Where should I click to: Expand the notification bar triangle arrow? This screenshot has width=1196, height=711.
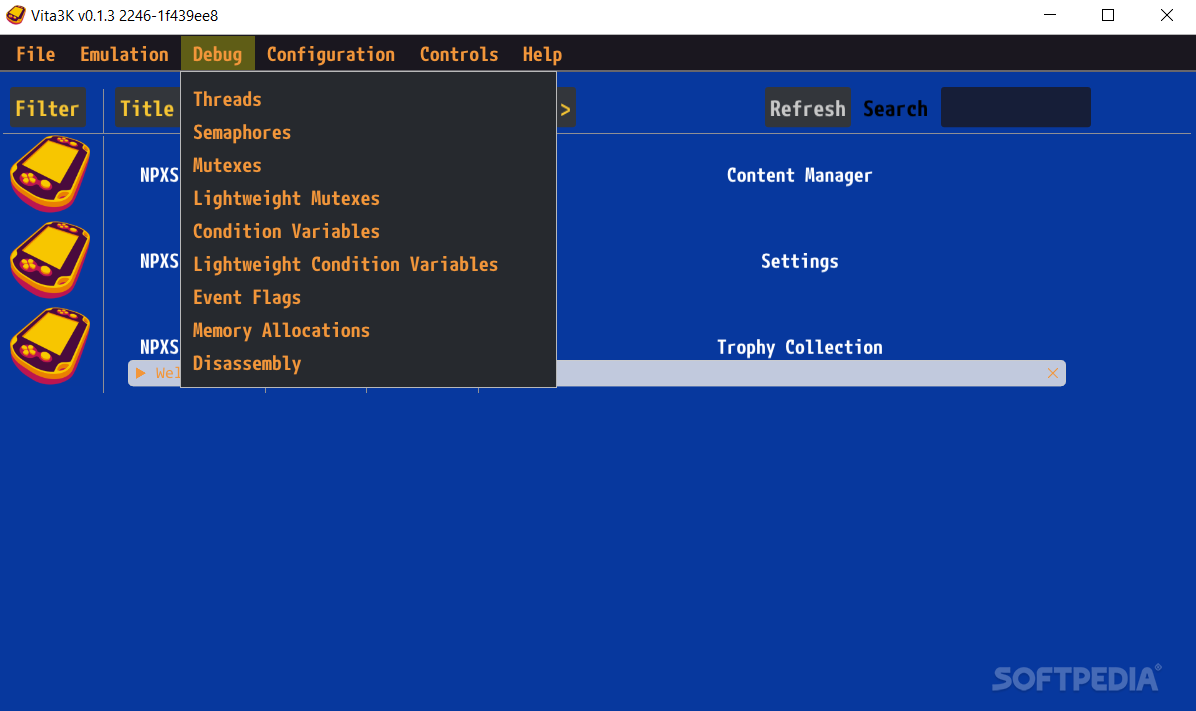point(140,373)
